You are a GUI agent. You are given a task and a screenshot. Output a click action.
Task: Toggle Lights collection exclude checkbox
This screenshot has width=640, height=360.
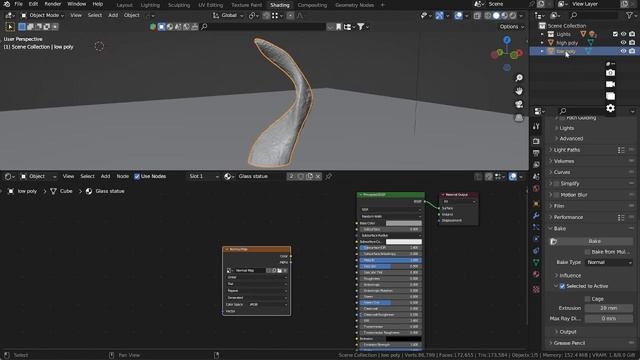[x=615, y=34]
